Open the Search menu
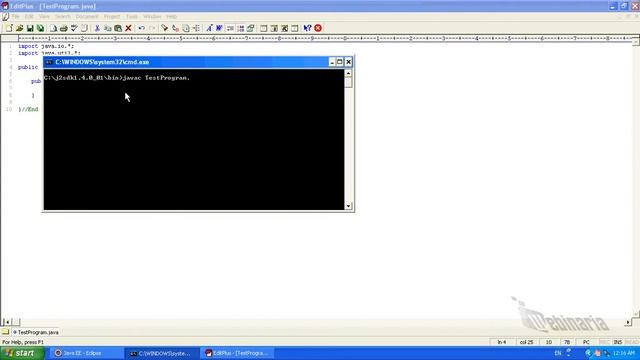 (x=62, y=17)
